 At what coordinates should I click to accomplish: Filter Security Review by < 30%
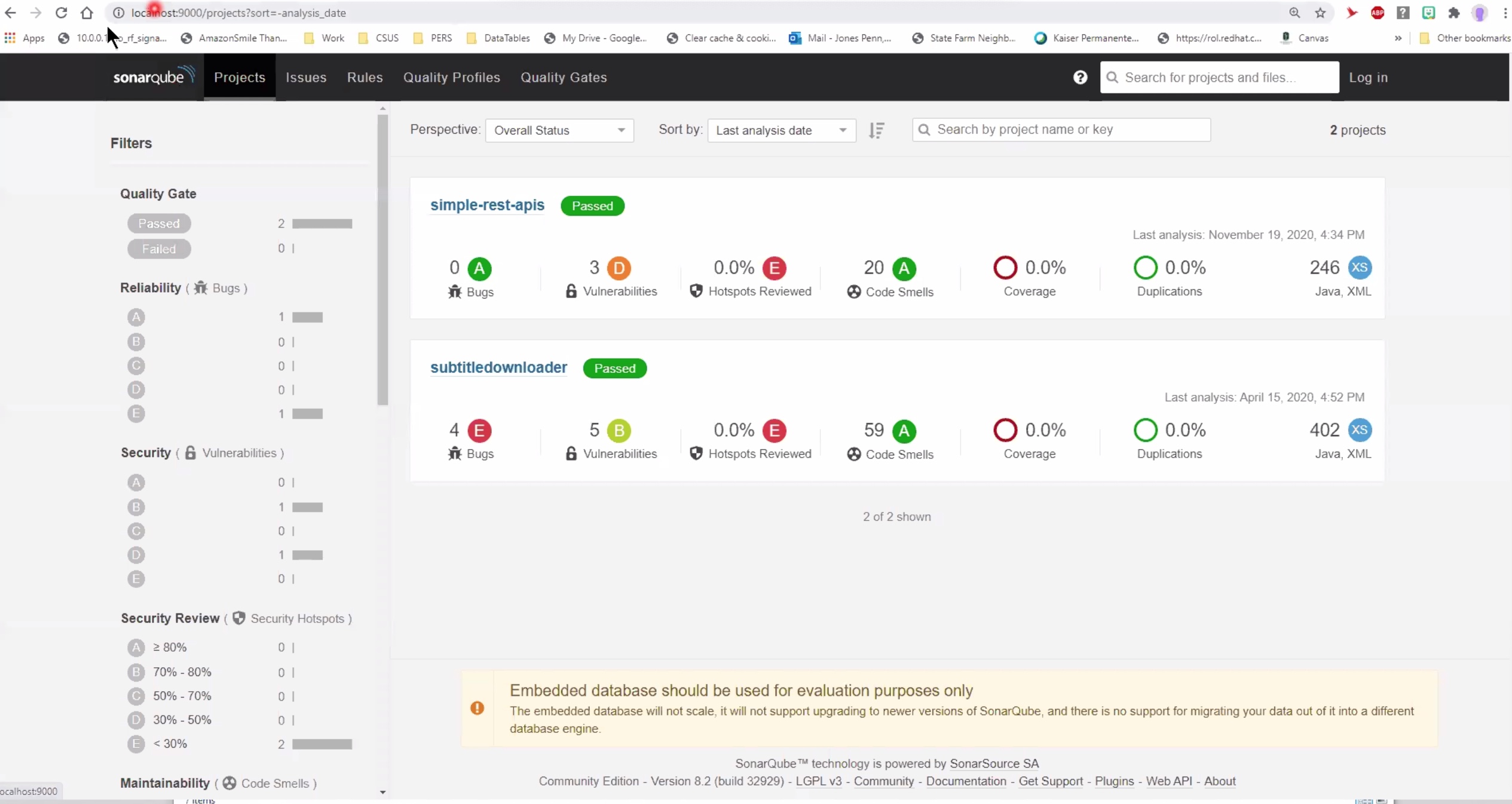point(157,744)
